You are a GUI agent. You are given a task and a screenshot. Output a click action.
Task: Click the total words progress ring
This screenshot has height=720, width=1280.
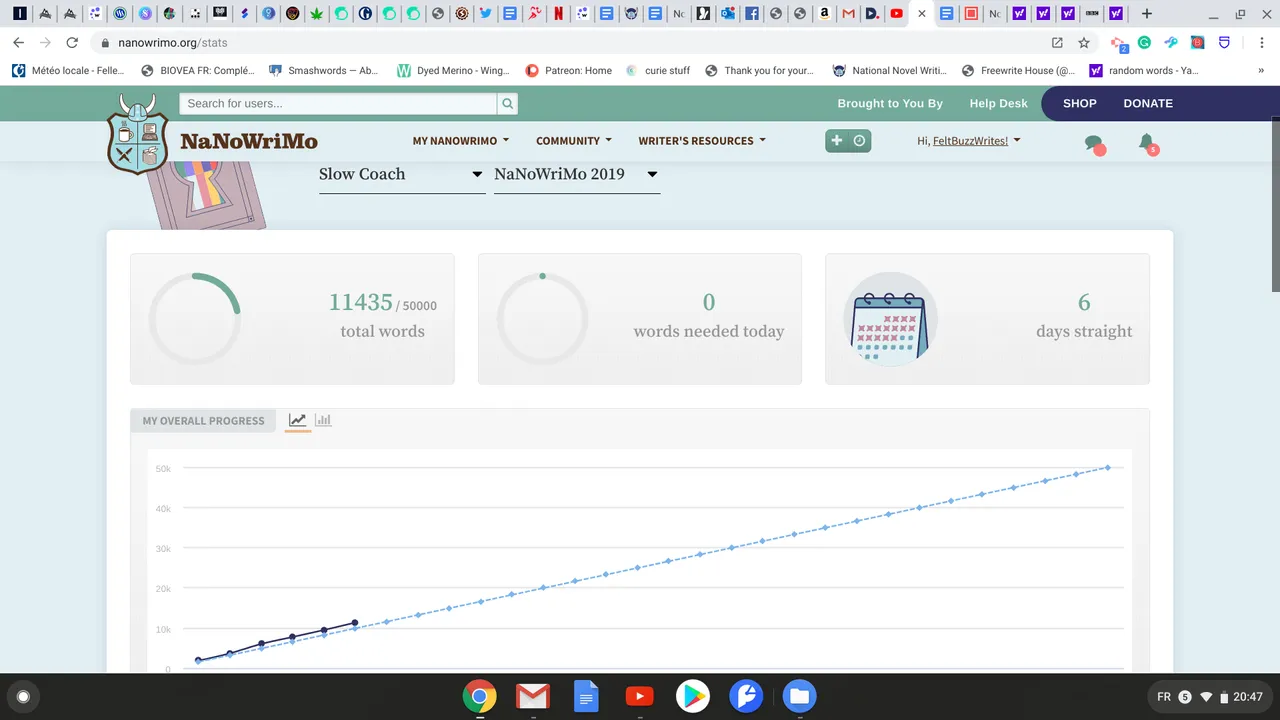click(195, 318)
